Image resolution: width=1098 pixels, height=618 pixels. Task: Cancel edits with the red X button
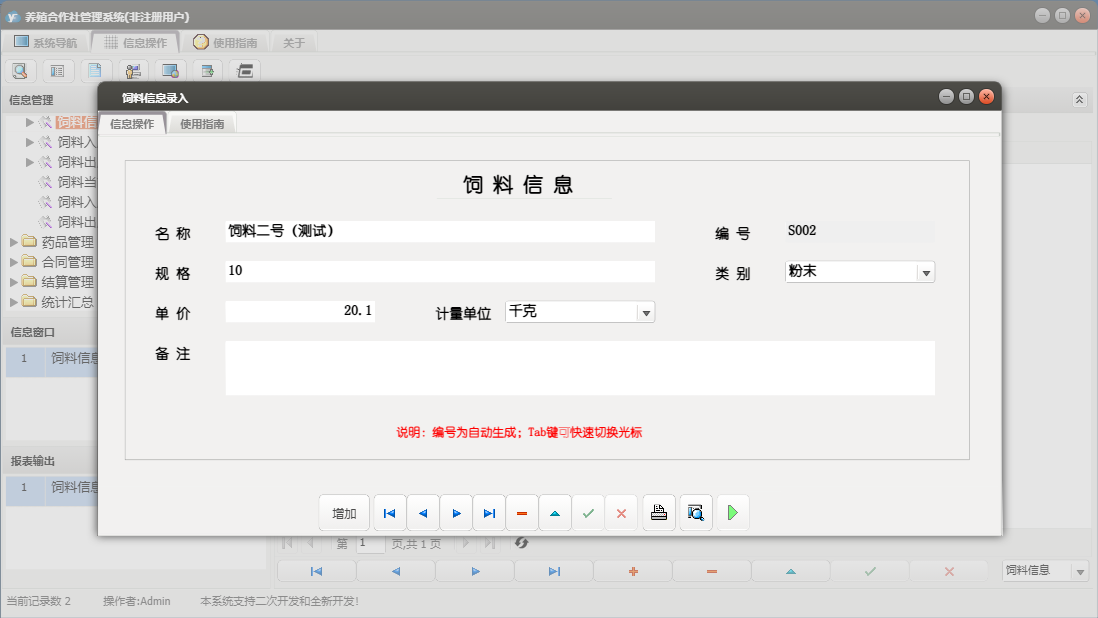[621, 512]
